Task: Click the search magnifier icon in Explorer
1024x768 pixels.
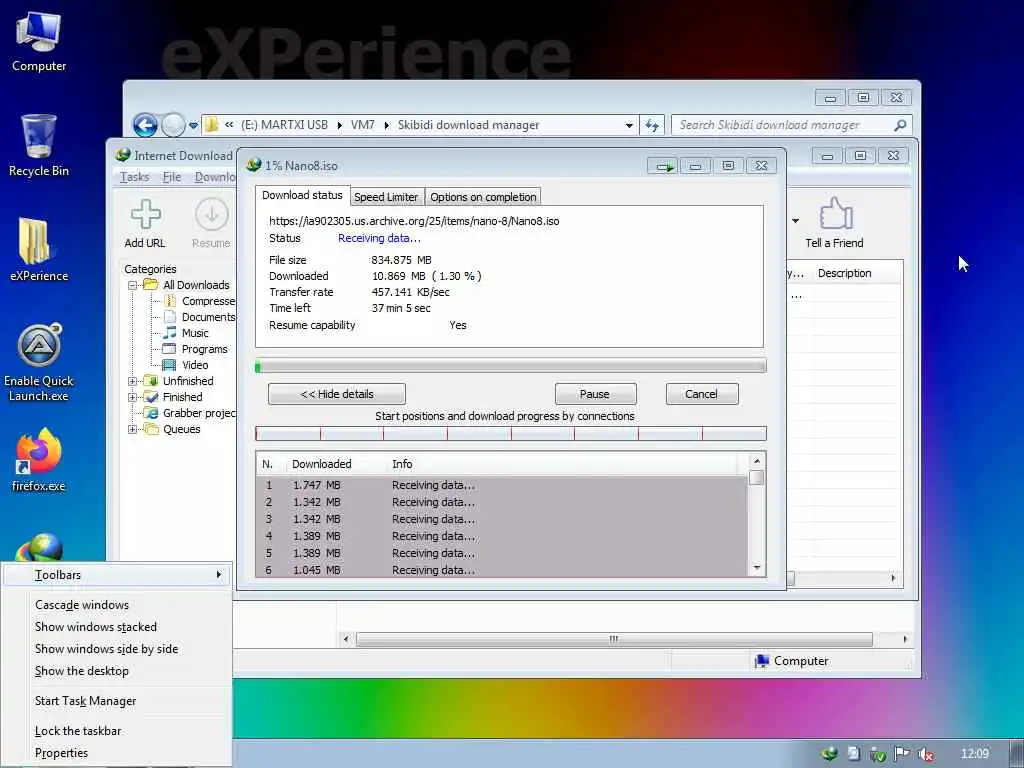Action: [x=900, y=125]
